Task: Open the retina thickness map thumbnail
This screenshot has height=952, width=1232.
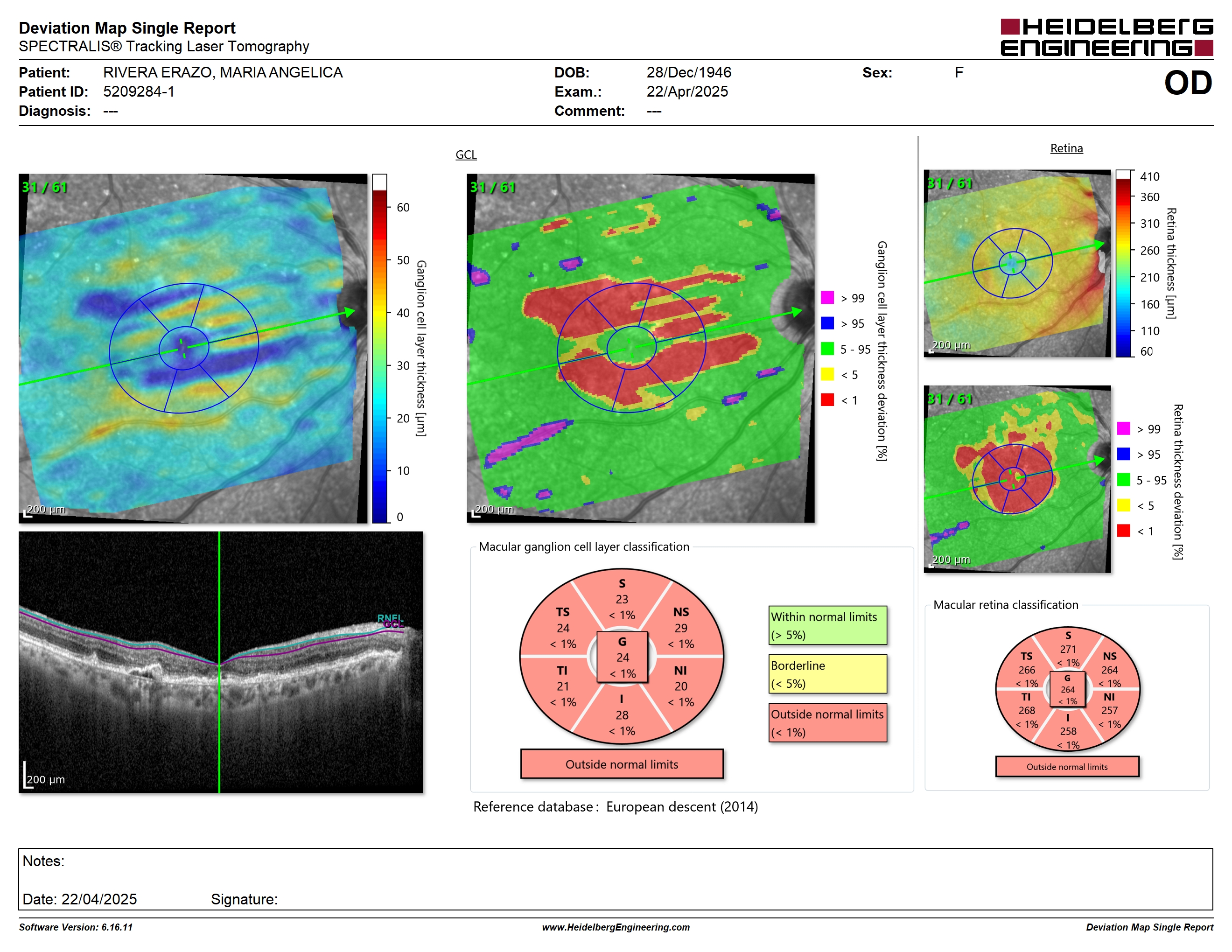Action: click(x=1017, y=263)
